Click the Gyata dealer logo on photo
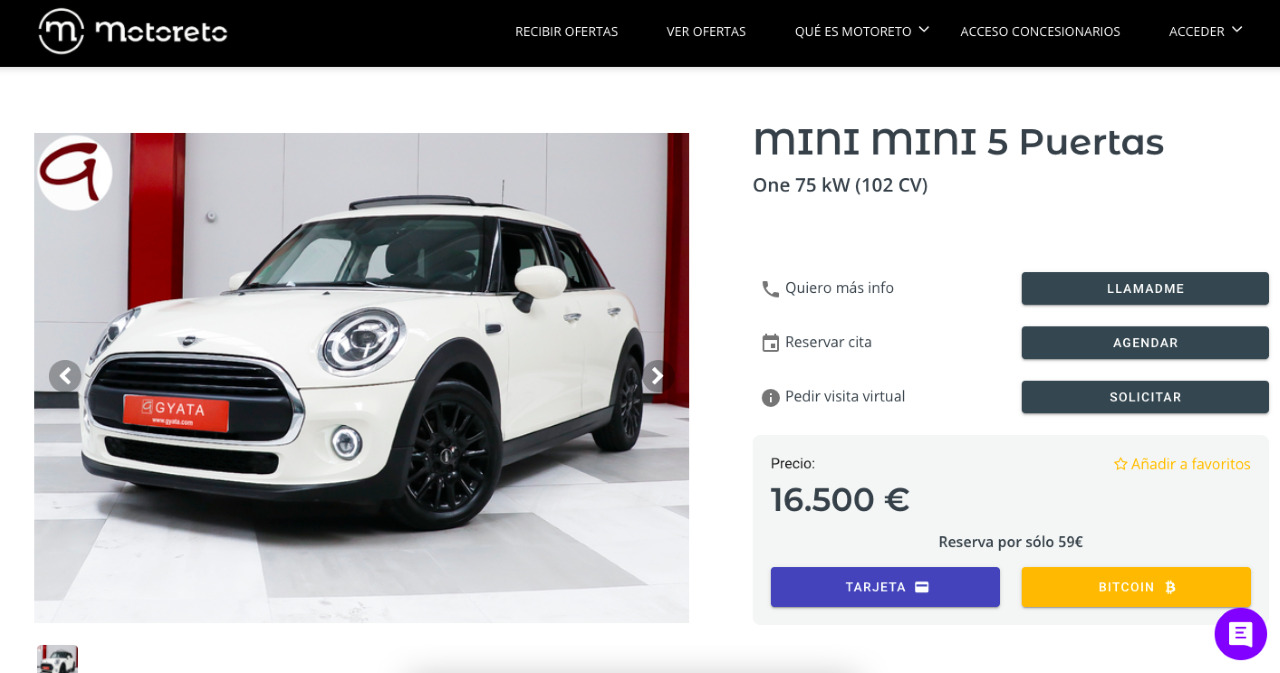The height and width of the screenshot is (673, 1280). (x=74, y=172)
